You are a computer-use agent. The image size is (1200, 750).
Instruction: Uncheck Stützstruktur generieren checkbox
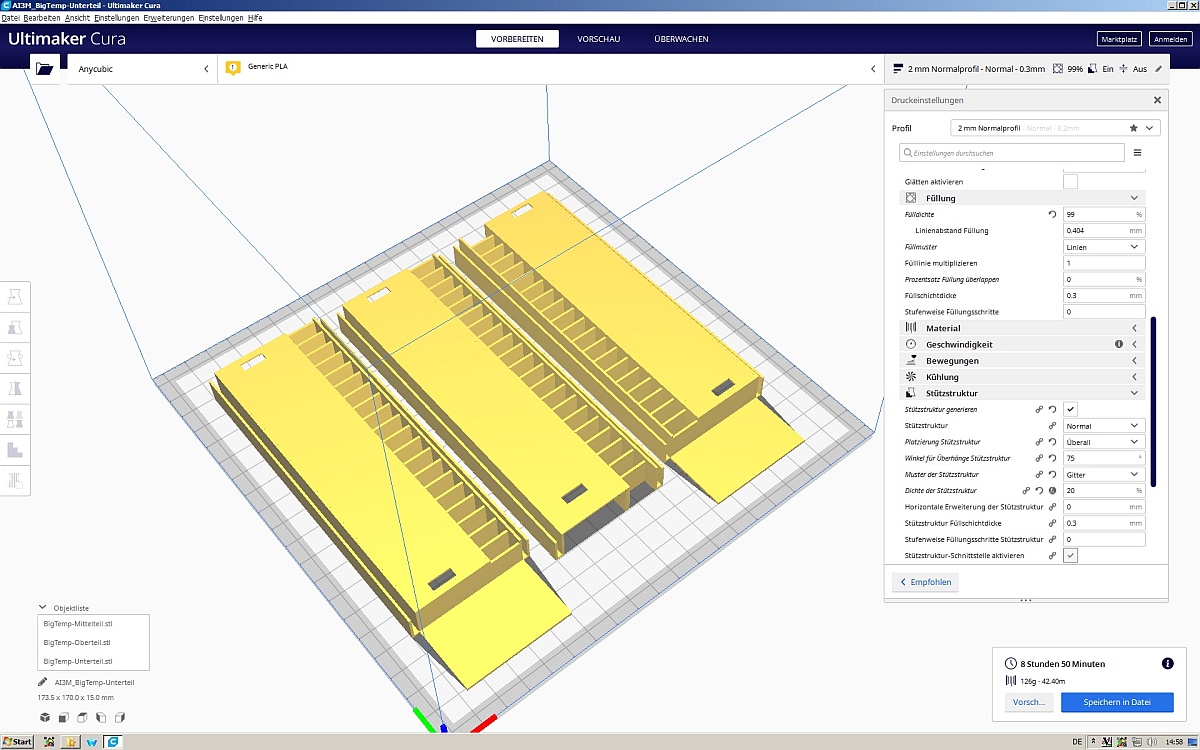pos(1070,409)
